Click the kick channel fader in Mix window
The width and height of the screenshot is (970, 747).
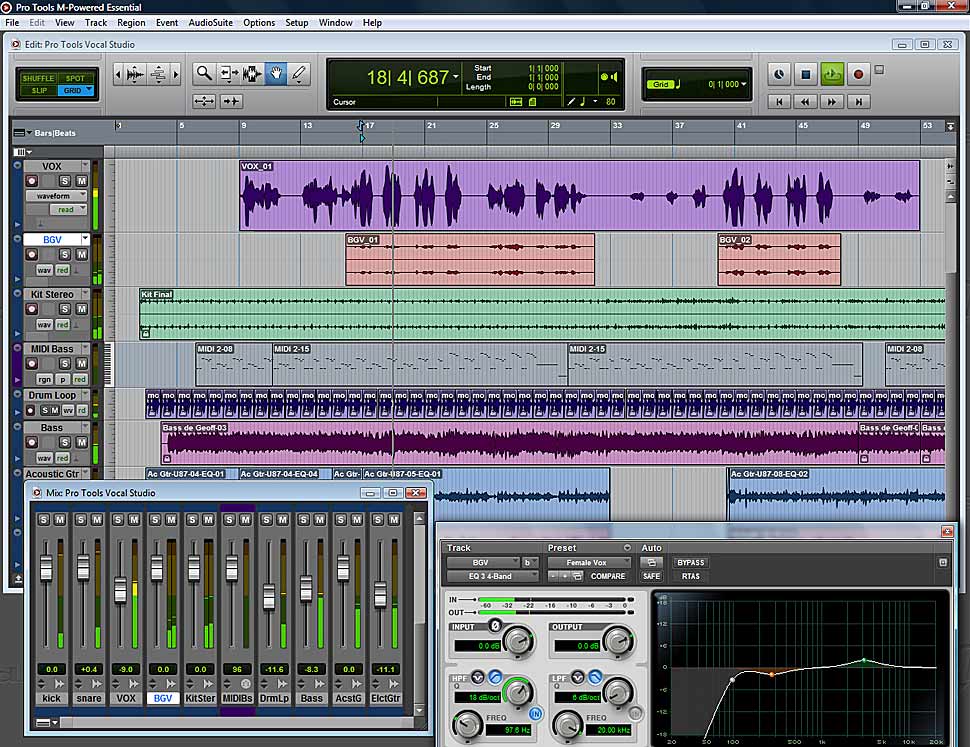[x=46, y=568]
